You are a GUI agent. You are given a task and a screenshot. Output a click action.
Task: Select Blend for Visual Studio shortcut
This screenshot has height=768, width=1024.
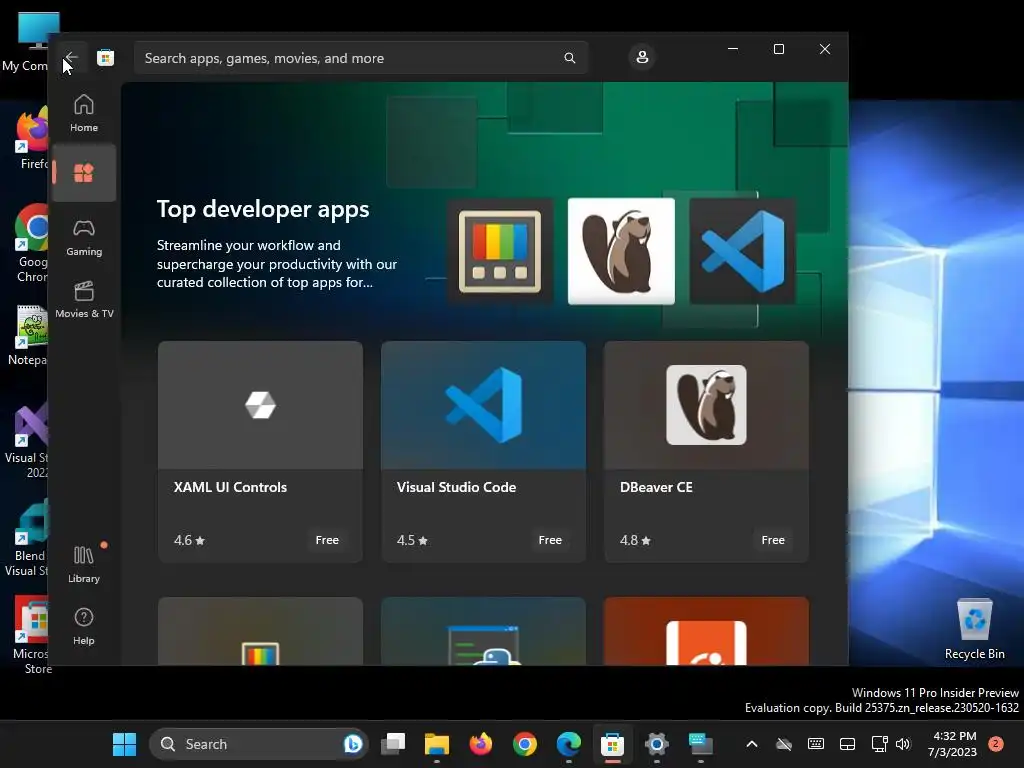coord(27,538)
